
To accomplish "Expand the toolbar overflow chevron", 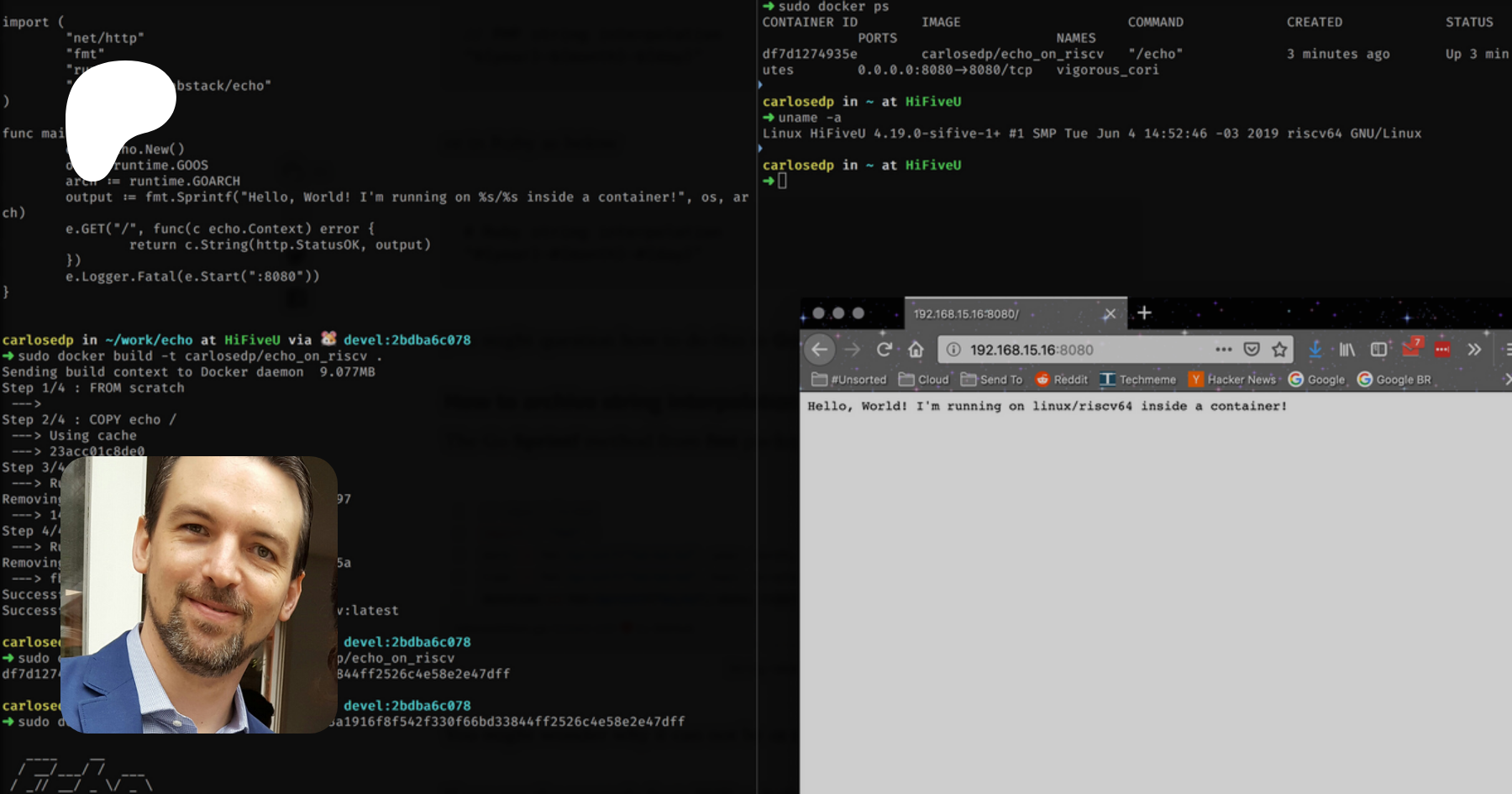I will pyautogui.click(x=1474, y=350).
